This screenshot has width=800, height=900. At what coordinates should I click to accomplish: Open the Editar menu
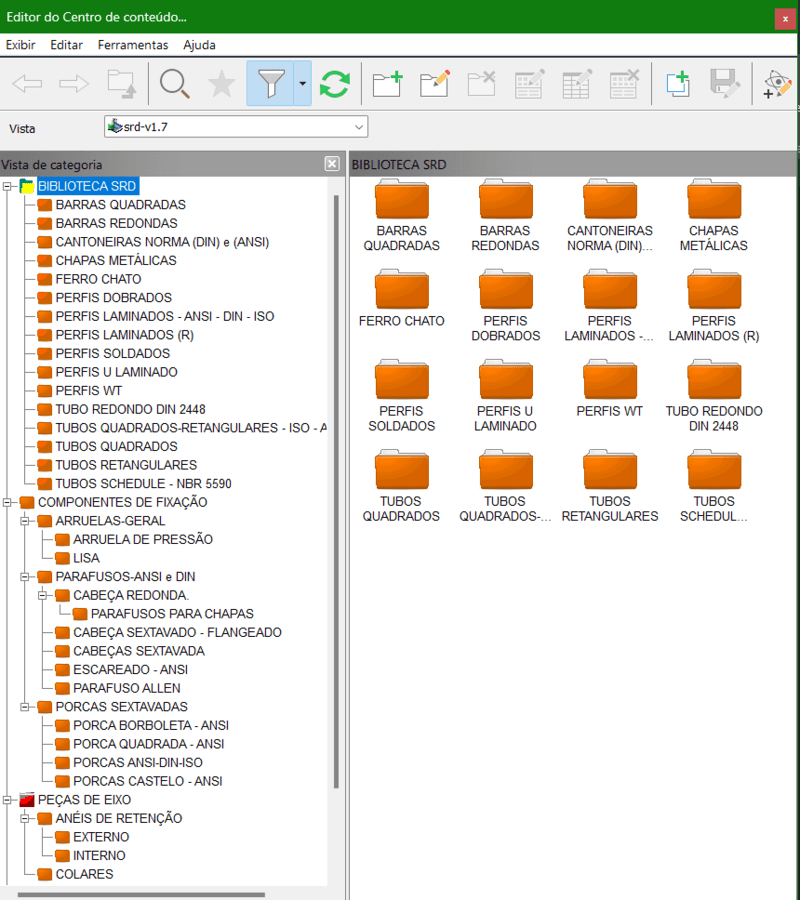click(67, 45)
